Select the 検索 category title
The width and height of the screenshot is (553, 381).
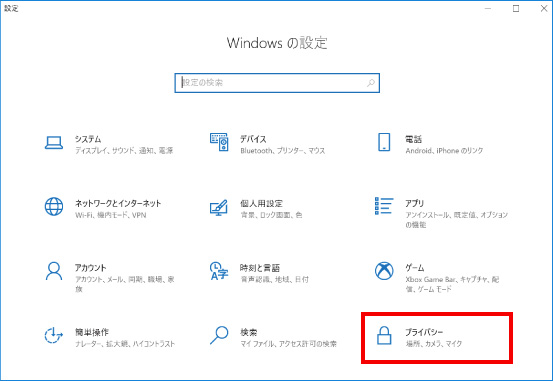point(249,332)
